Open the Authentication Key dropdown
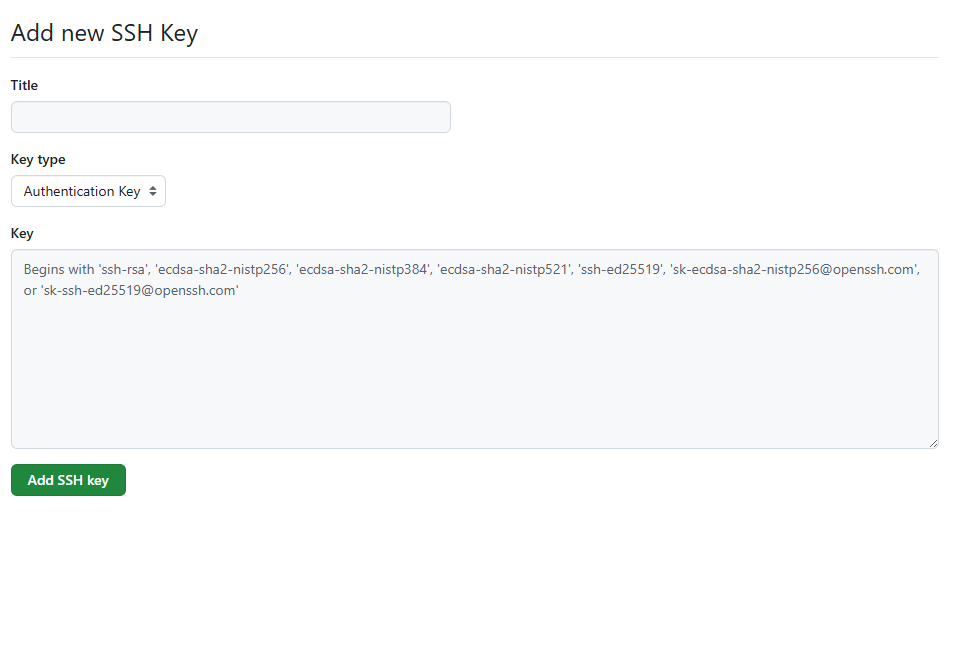The image size is (954, 651). [88, 191]
